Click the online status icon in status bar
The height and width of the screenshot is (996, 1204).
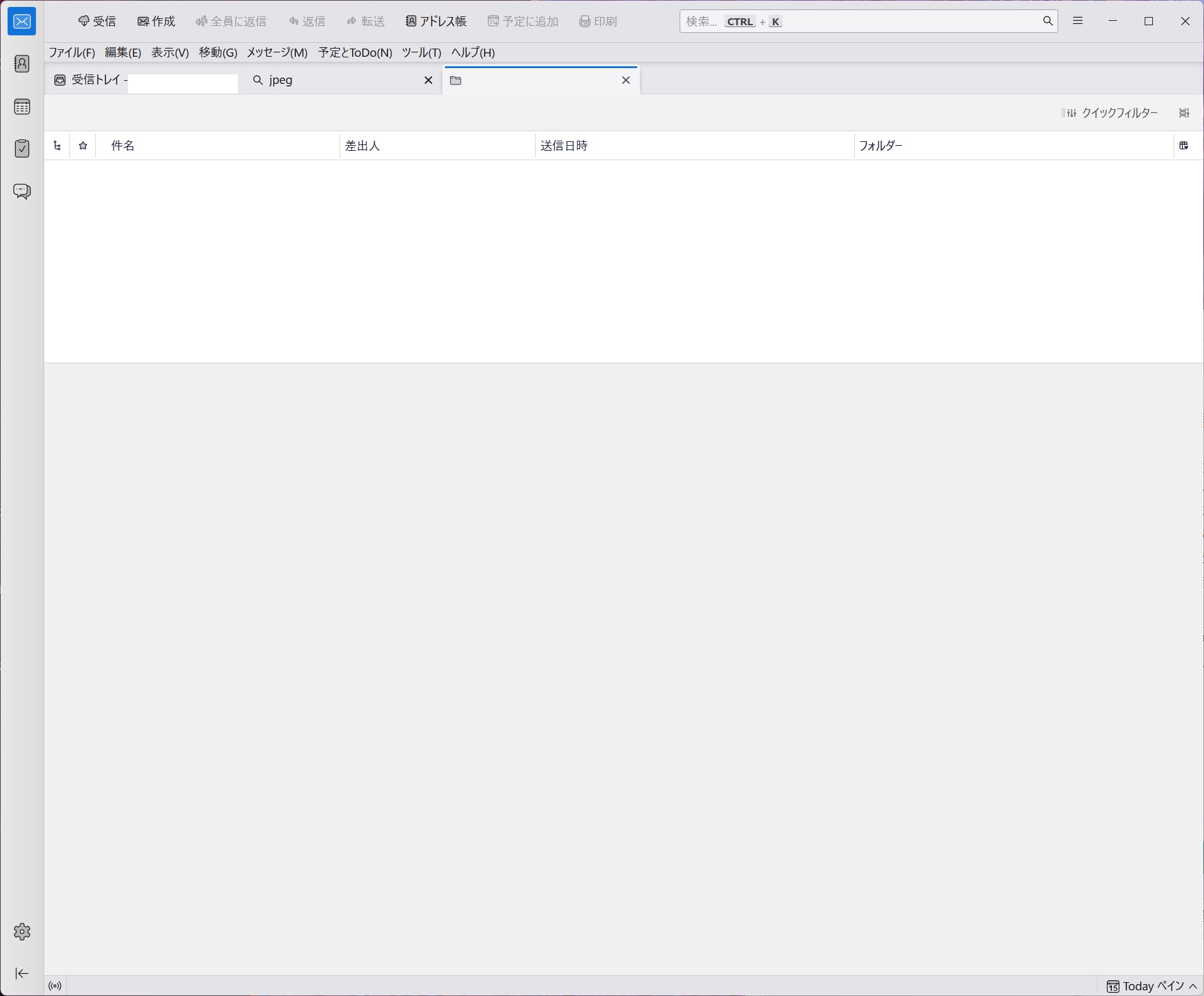click(x=55, y=985)
